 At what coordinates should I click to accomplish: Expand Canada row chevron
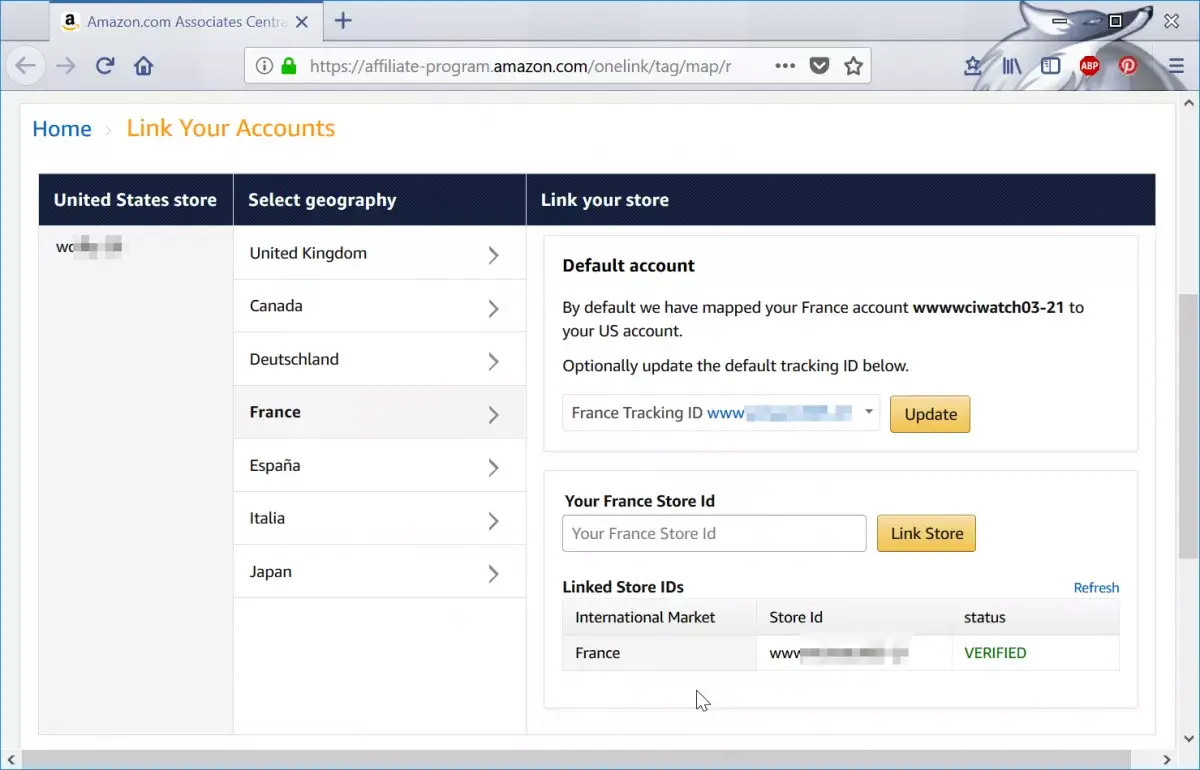point(493,308)
